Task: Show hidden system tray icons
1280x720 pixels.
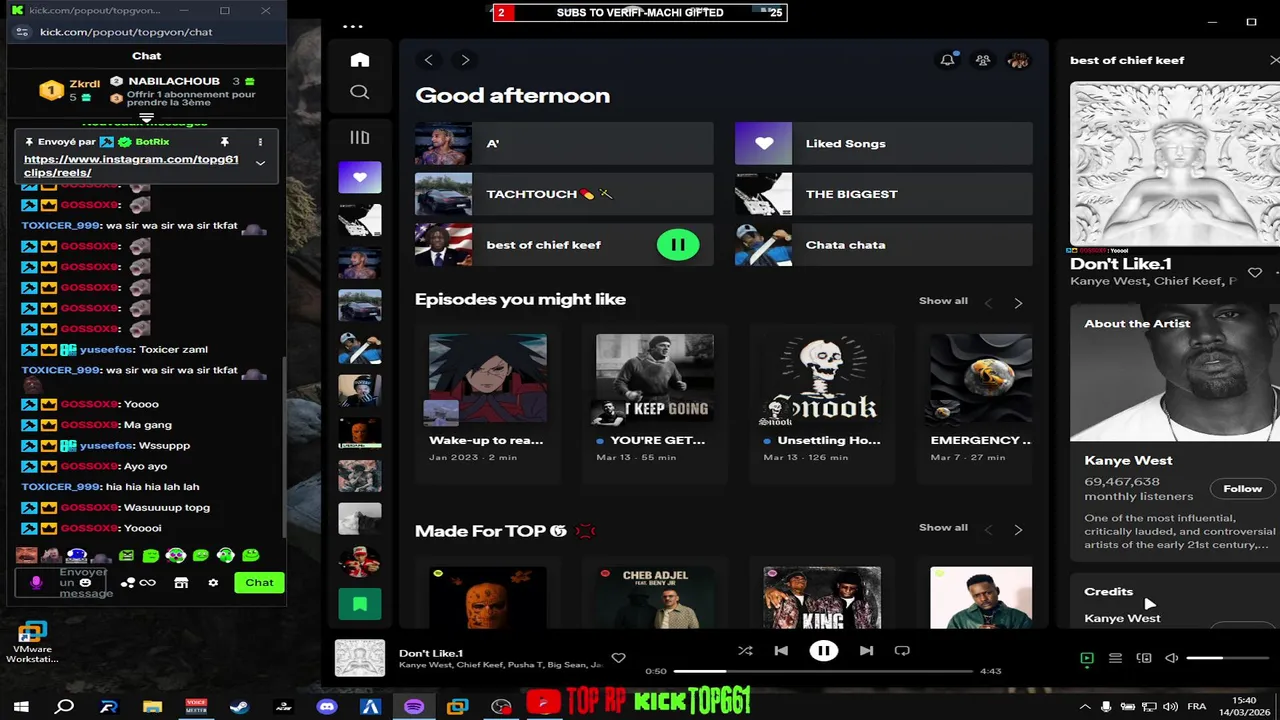Action: pos(1085,707)
